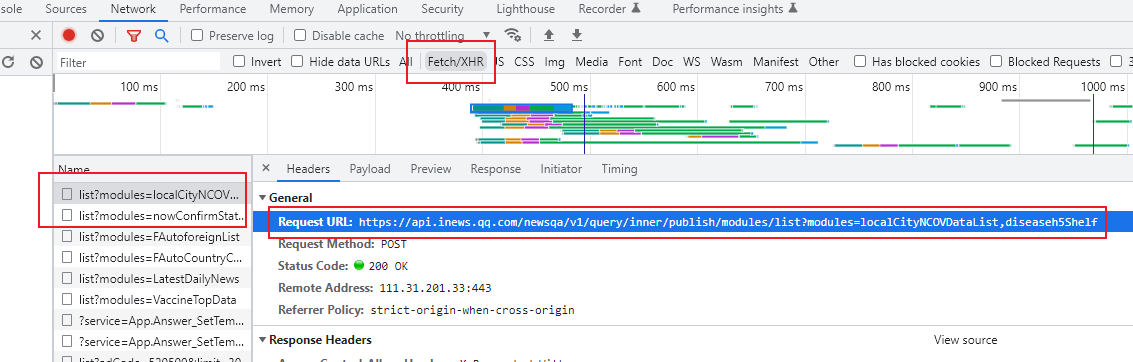The width and height of the screenshot is (1133, 362).
Task: Check Has blocked cookies option
Action: (860, 62)
